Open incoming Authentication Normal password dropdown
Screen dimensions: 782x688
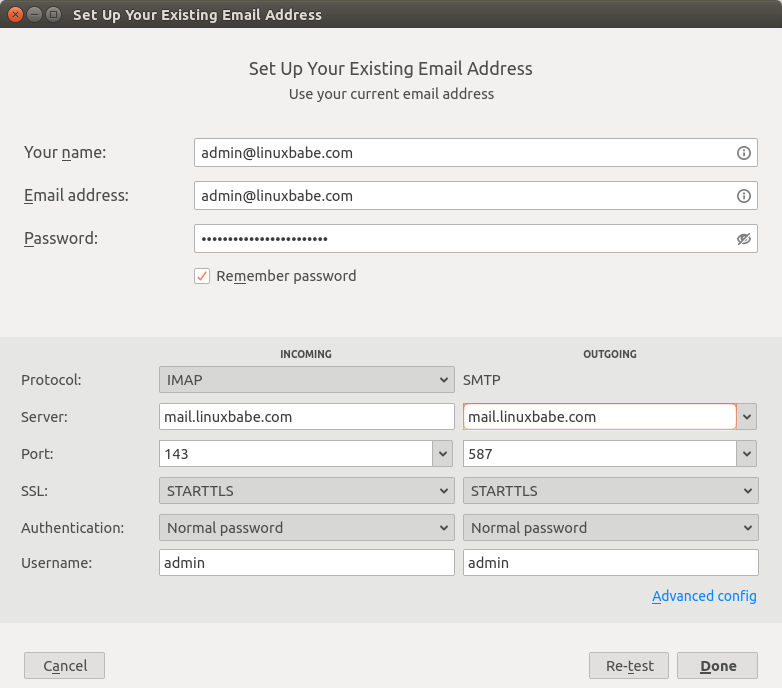click(307, 528)
